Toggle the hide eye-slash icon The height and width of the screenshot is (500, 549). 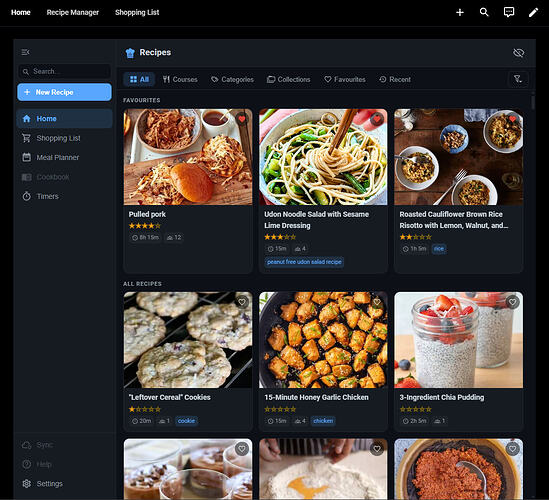click(x=518, y=53)
